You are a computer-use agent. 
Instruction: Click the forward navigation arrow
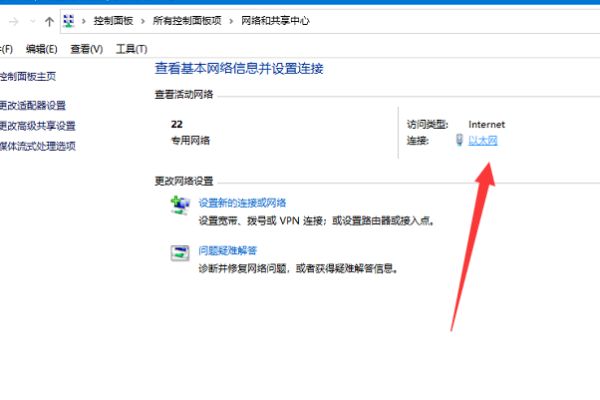(x=13, y=21)
